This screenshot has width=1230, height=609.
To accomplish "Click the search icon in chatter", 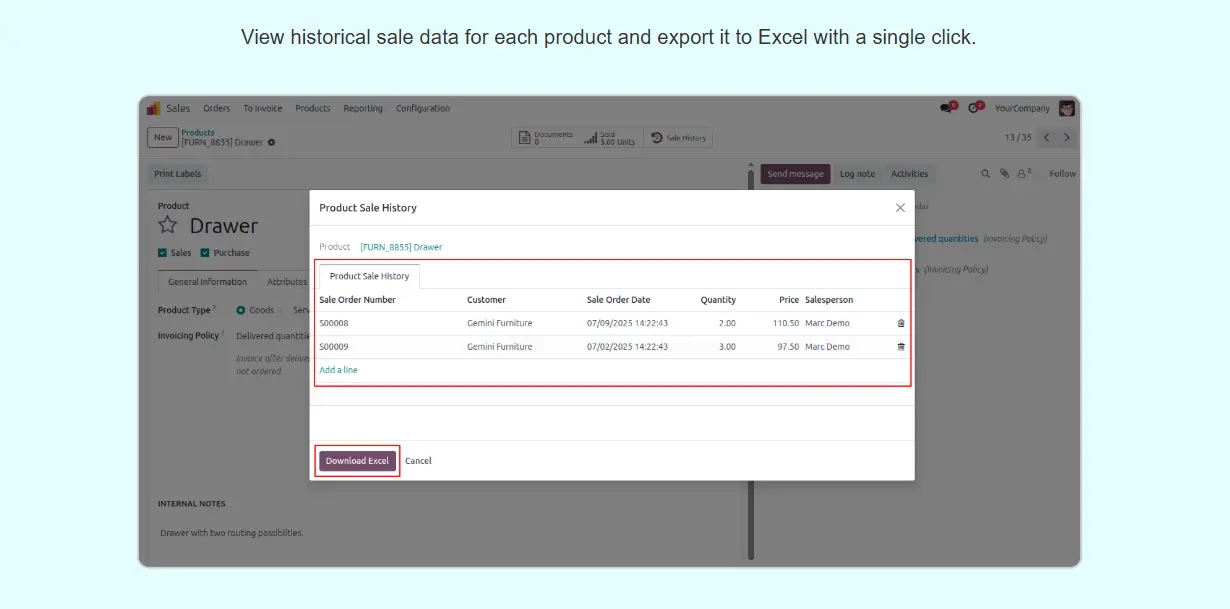I will coord(985,174).
